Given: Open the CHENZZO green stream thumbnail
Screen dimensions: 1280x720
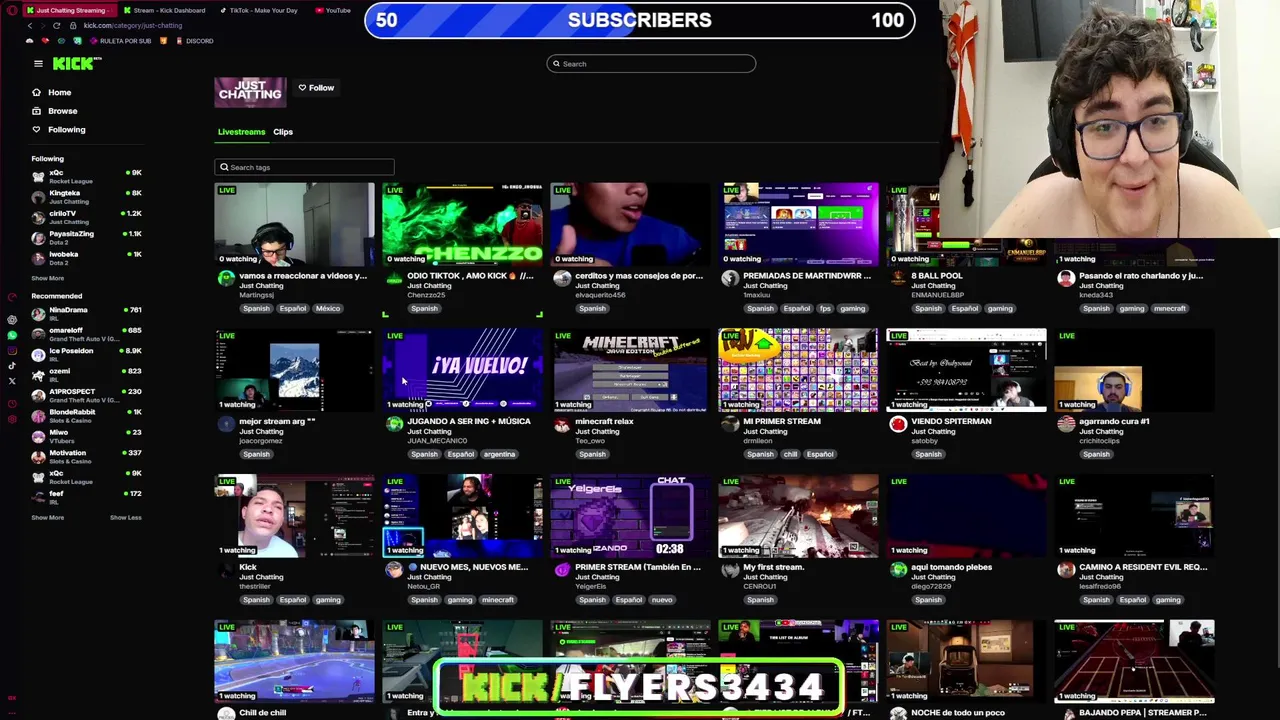Looking at the screenshot, I should (462, 224).
